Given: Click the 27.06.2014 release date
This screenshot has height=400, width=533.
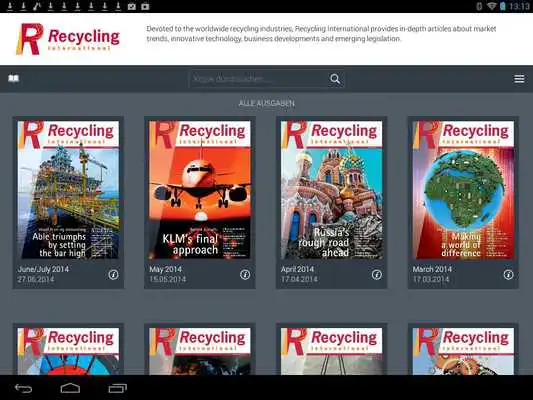Looking at the screenshot, I should click(36, 279).
